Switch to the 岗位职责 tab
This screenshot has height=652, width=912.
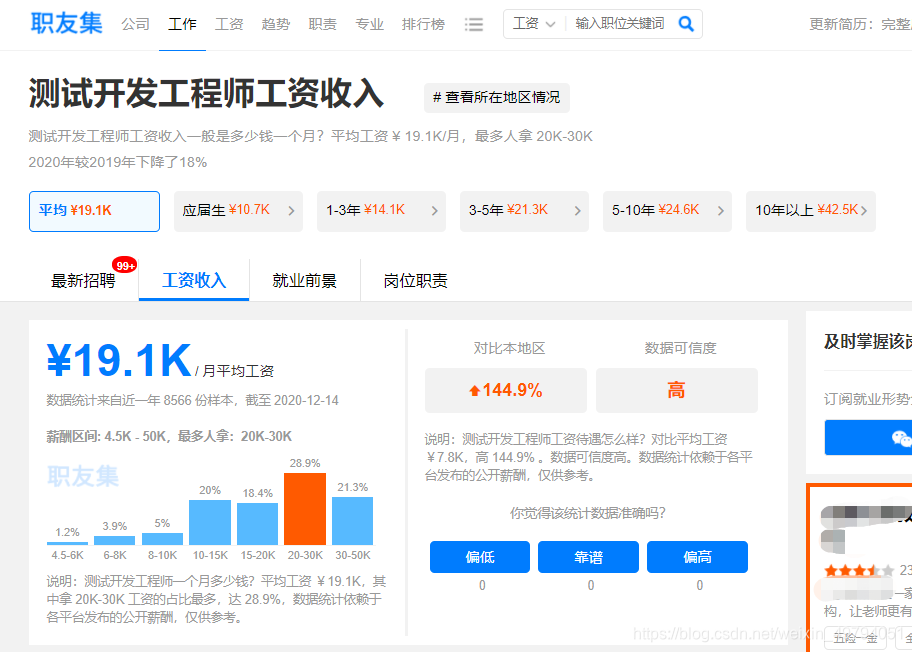(x=414, y=281)
